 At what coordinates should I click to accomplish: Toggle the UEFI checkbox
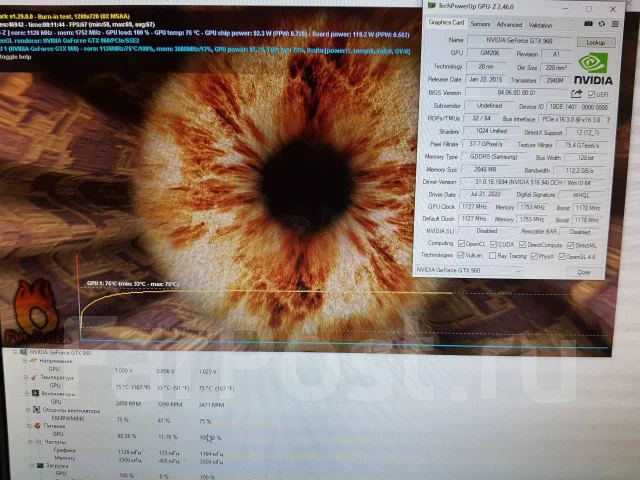591,94
